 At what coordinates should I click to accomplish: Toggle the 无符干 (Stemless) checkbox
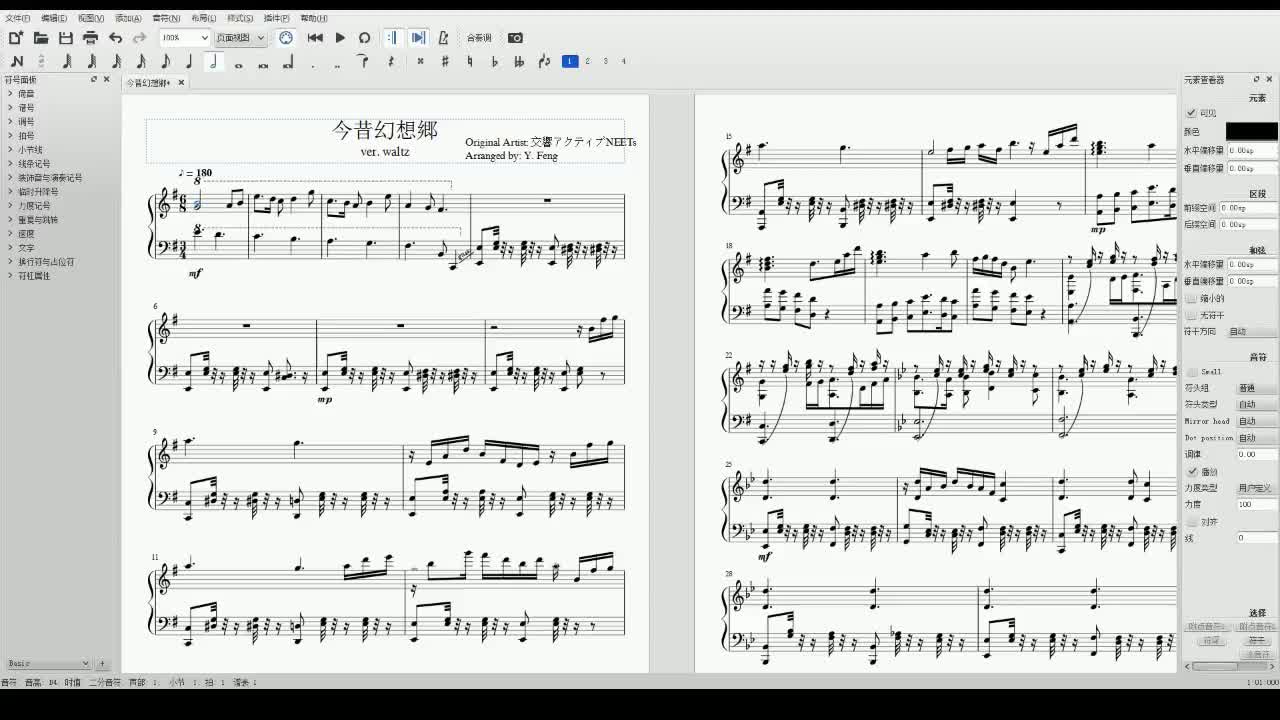pyautogui.click(x=1191, y=315)
